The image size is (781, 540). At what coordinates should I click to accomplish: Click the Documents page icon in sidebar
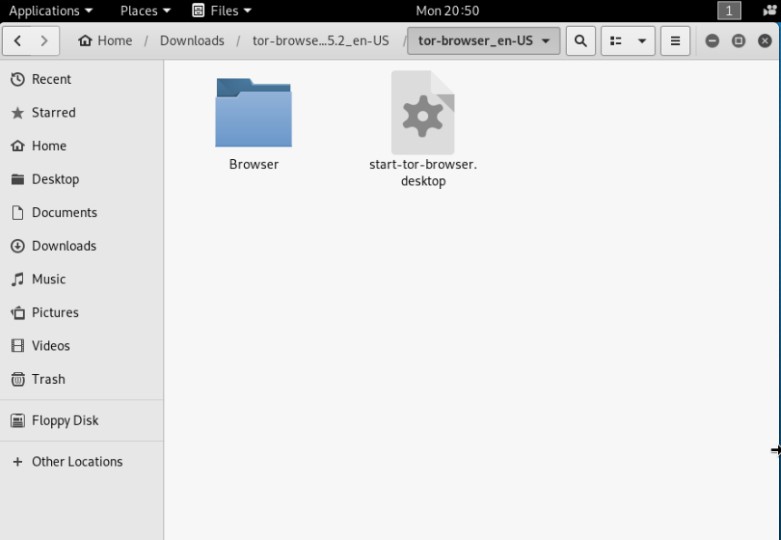tap(17, 213)
